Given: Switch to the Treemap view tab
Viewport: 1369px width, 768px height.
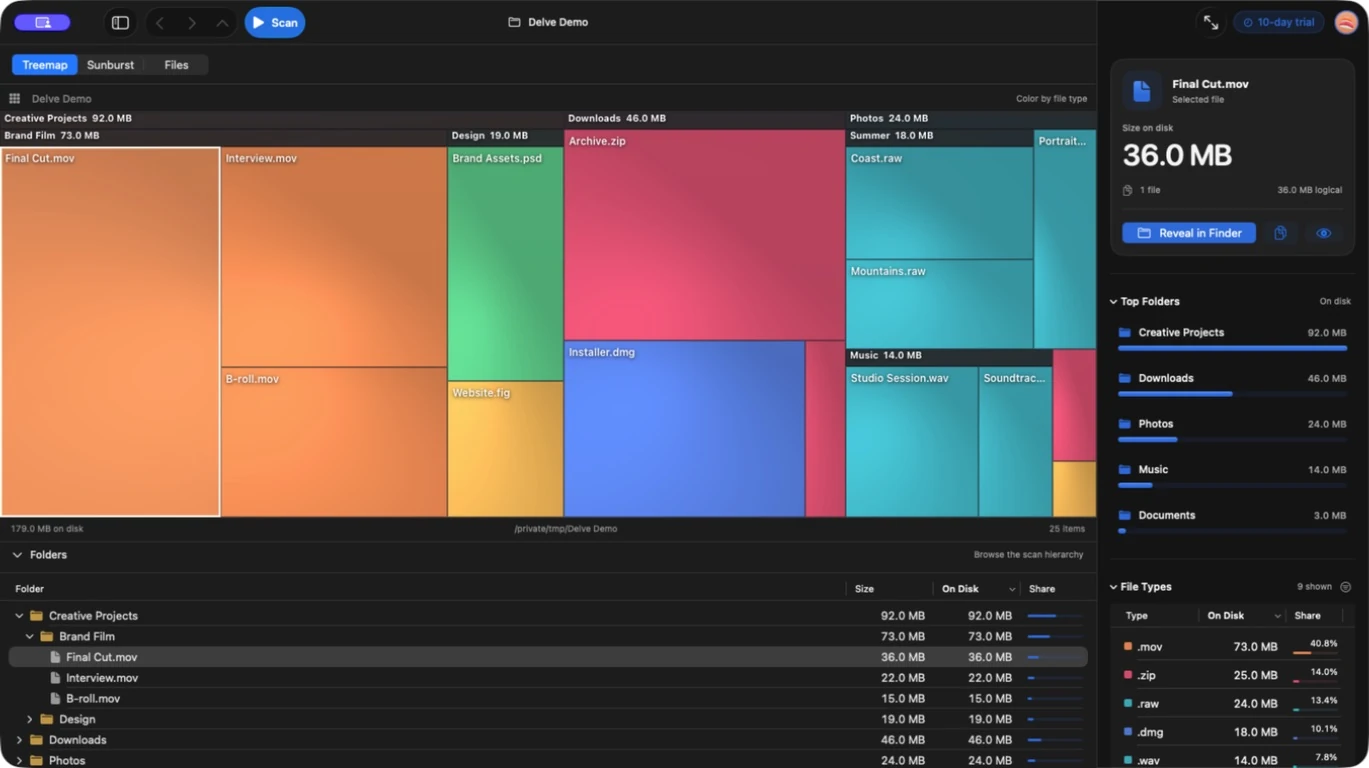Looking at the screenshot, I should 45,65.
